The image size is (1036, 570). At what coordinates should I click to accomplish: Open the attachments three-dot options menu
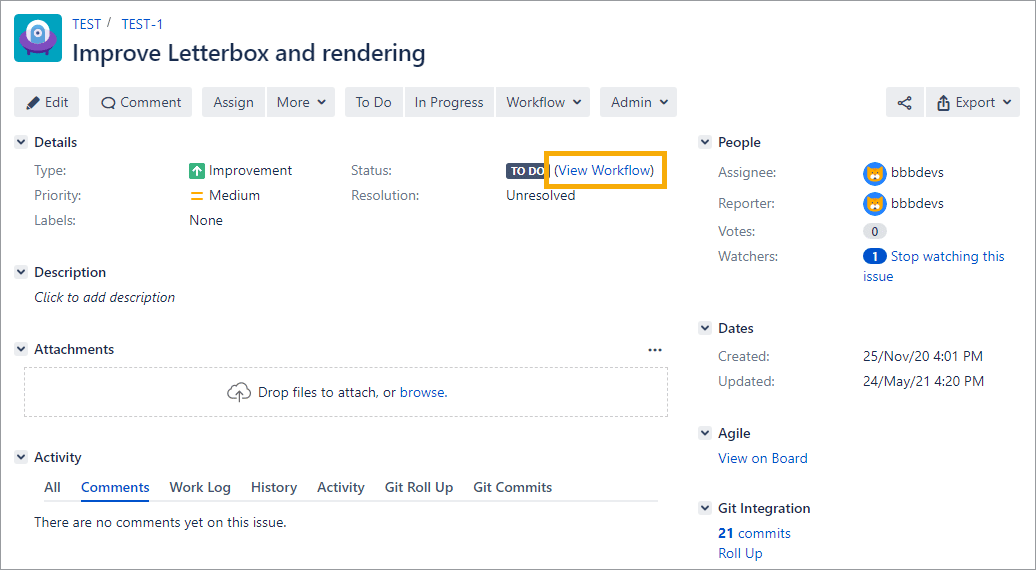[654, 350]
